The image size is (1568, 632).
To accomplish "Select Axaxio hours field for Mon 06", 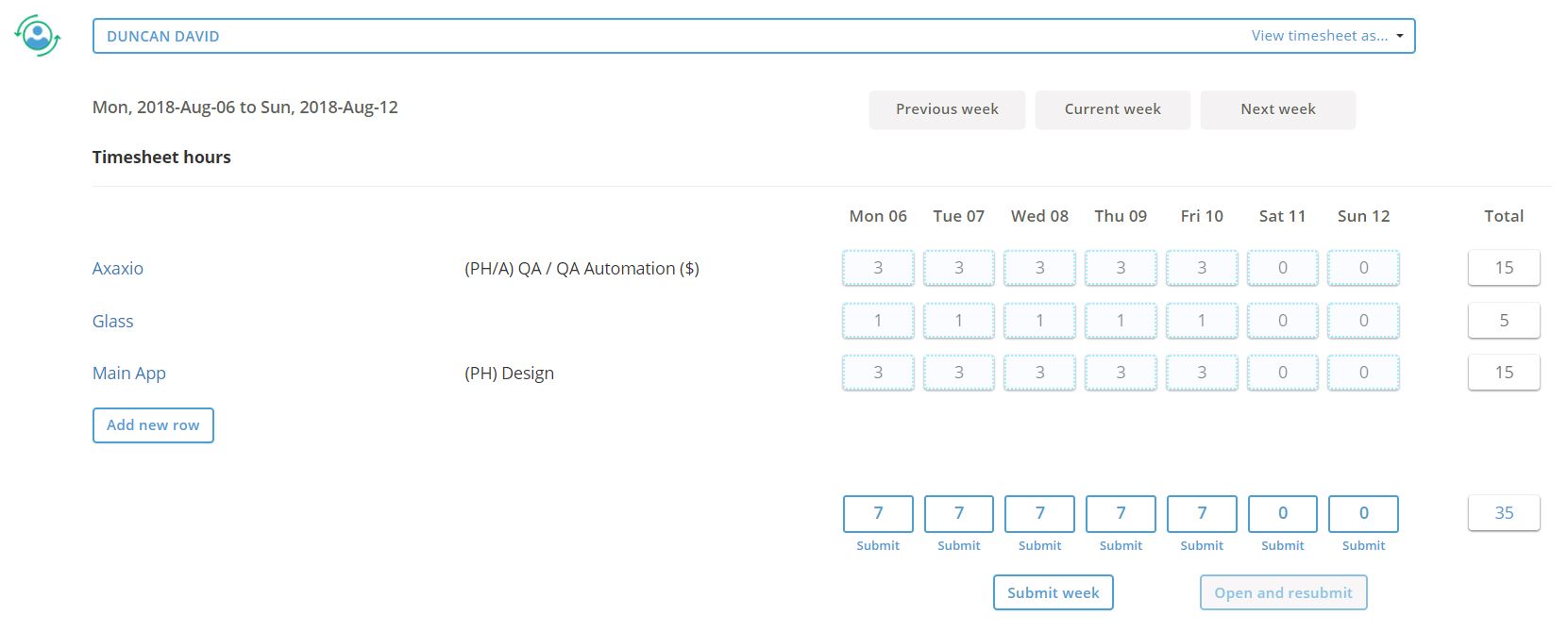I will pos(878,268).
